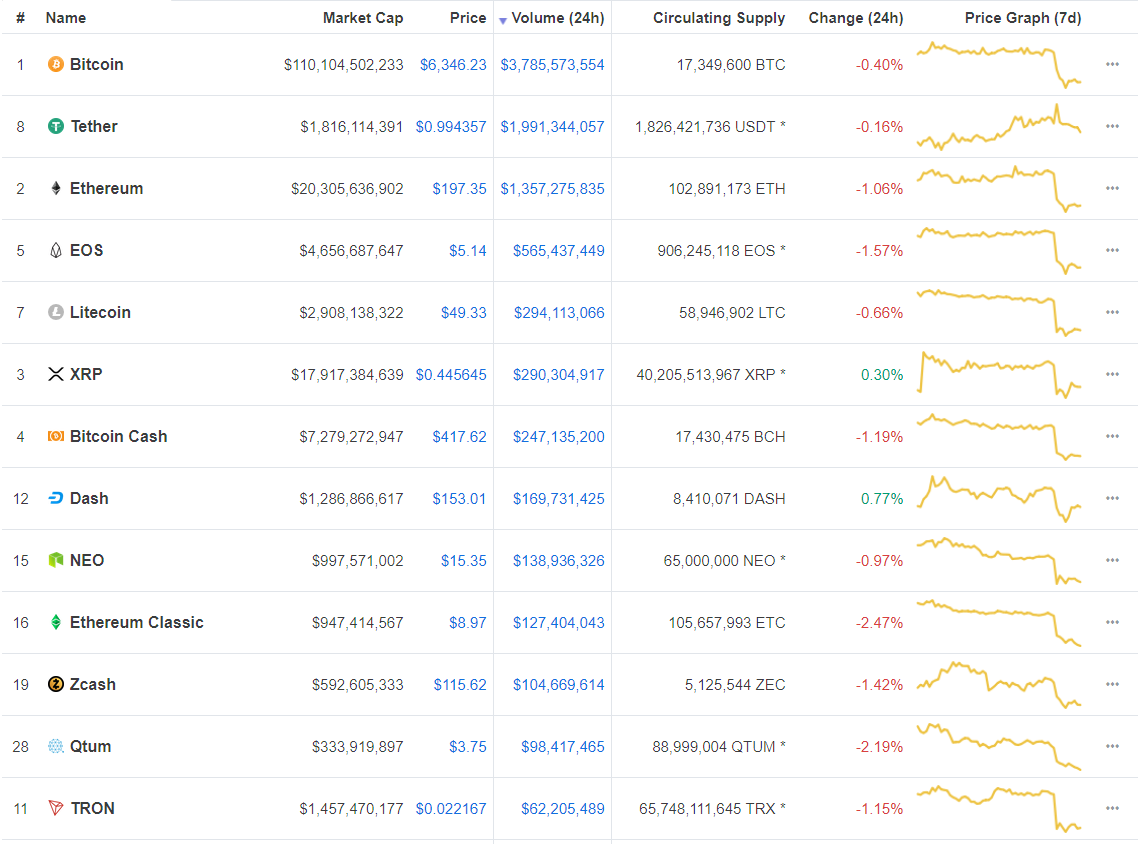Open the Tether name link
Screen dimensions: 1148x844
pos(94,127)
